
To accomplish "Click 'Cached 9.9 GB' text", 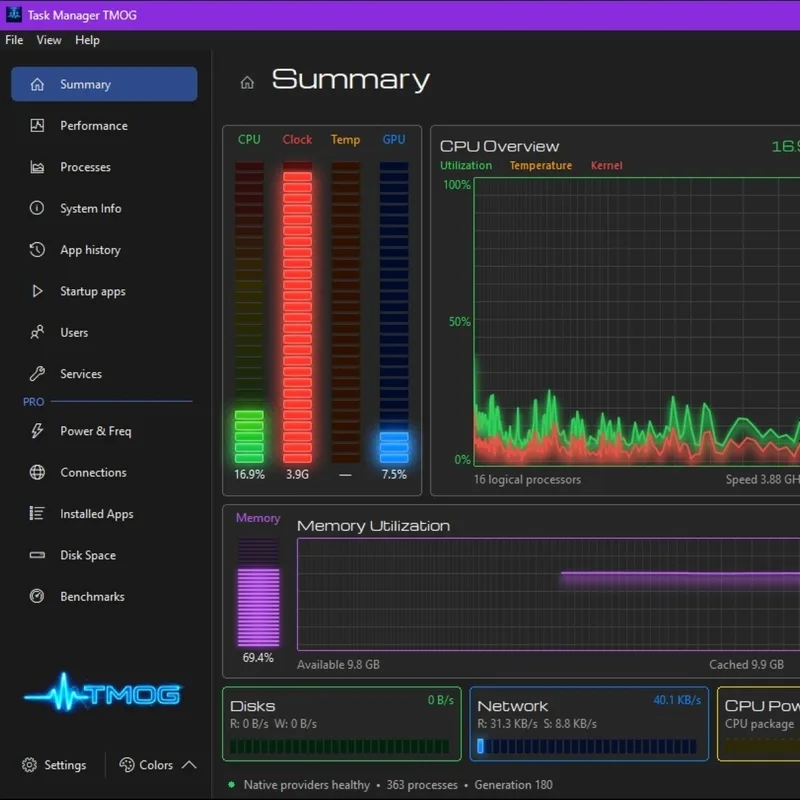I will (x=746, y=664).
